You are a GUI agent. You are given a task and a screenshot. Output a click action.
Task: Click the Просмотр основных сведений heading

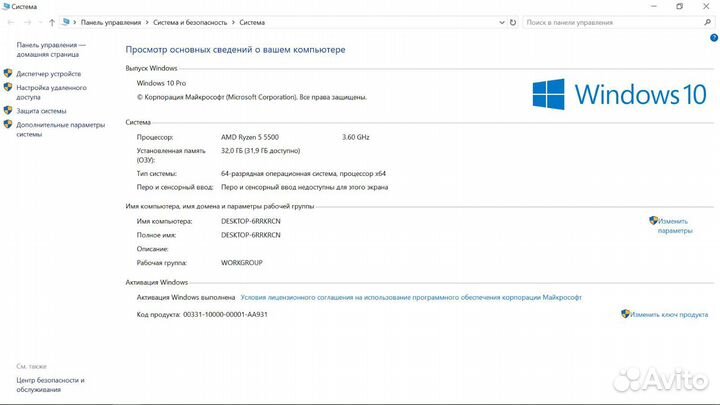[236, 50]
